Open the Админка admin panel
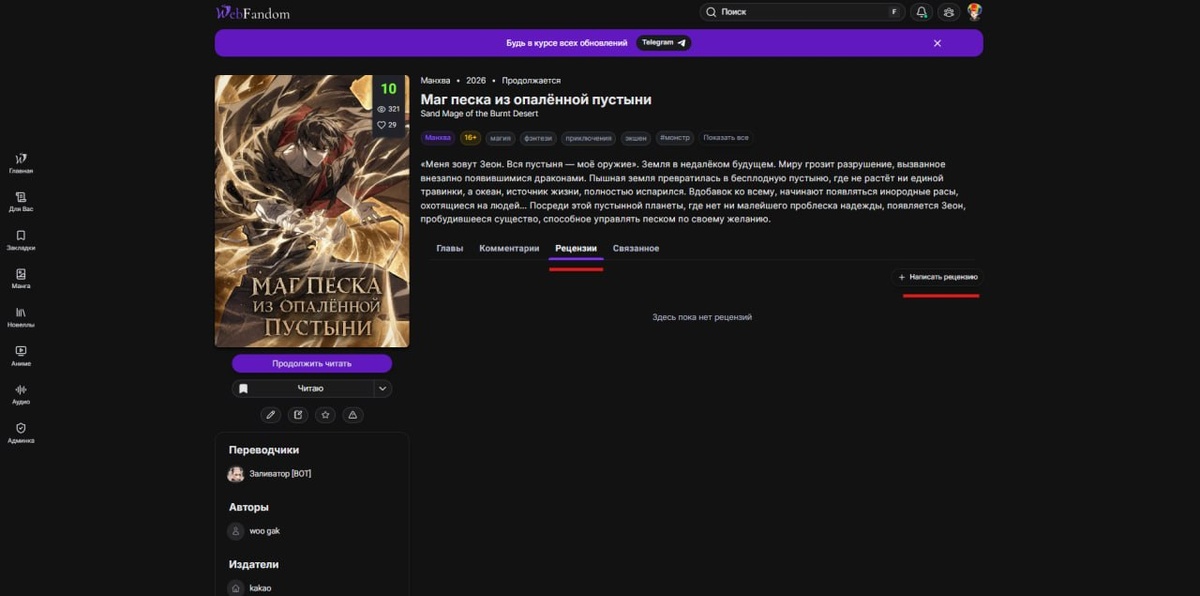The height and width of the screenshot is (596, 1200). (21, 432)
